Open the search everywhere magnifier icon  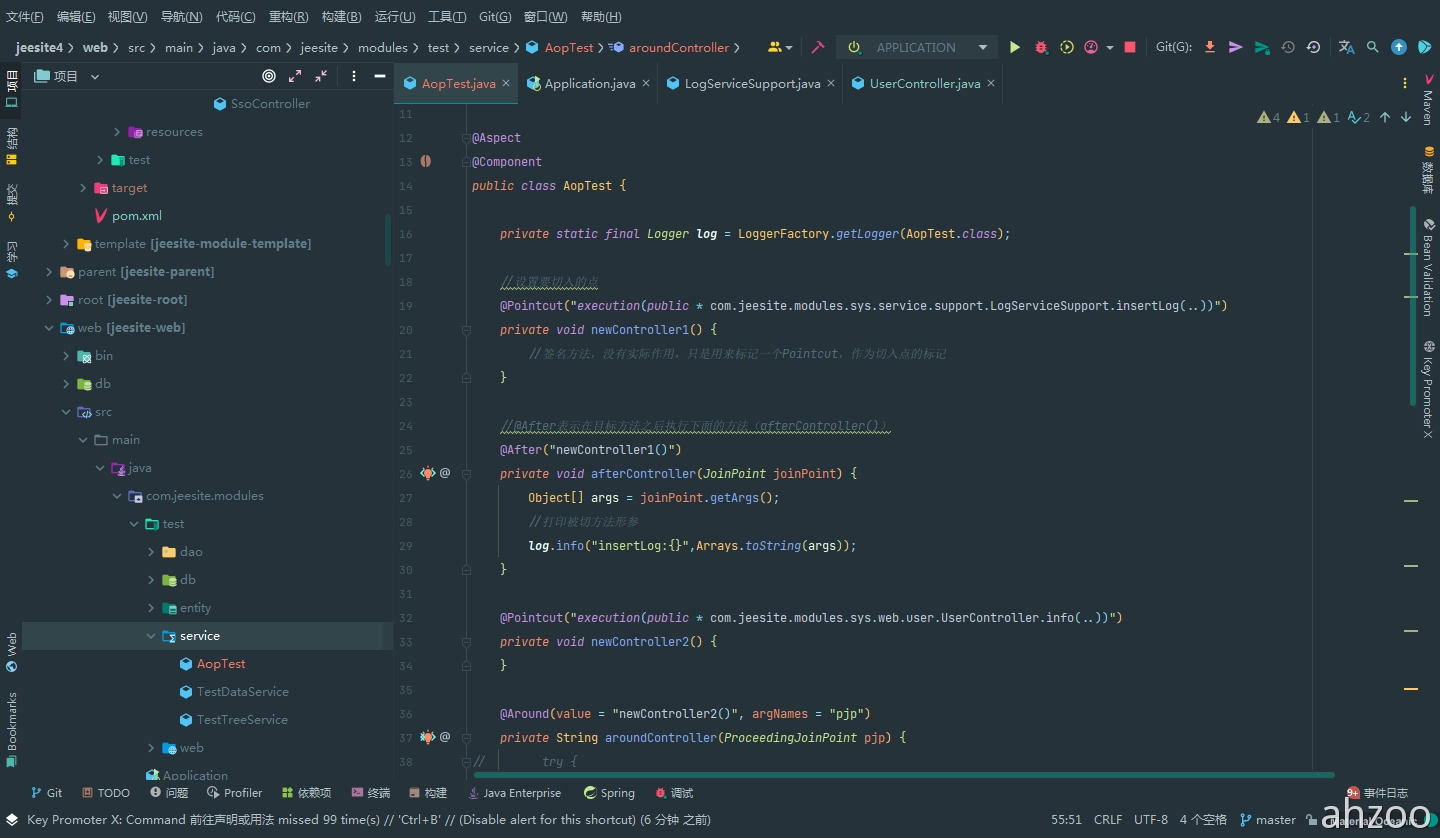pyautogui.click(x=1372, y=47)
